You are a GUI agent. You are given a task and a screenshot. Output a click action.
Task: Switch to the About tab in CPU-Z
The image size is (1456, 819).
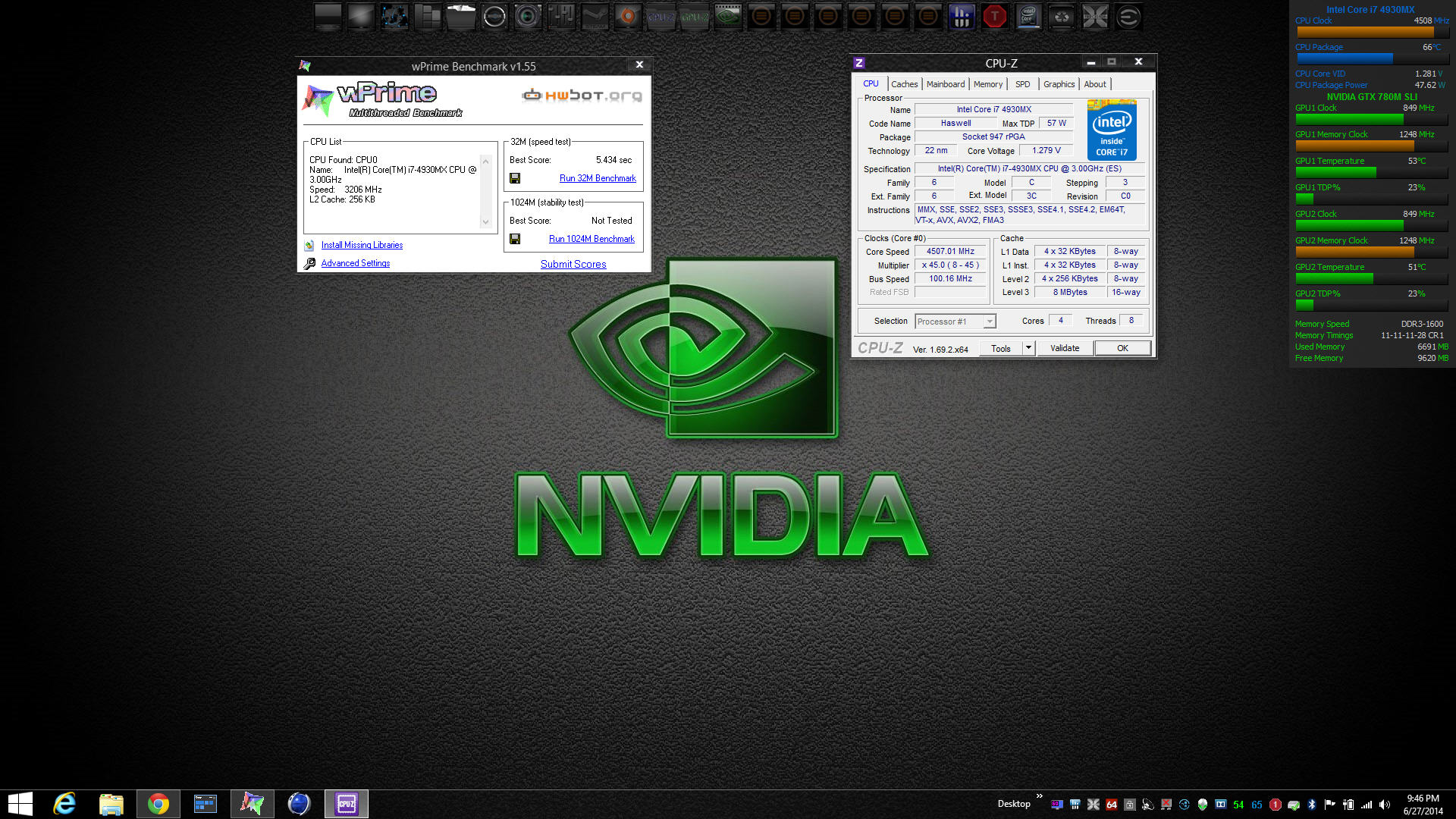point(1094,84)
